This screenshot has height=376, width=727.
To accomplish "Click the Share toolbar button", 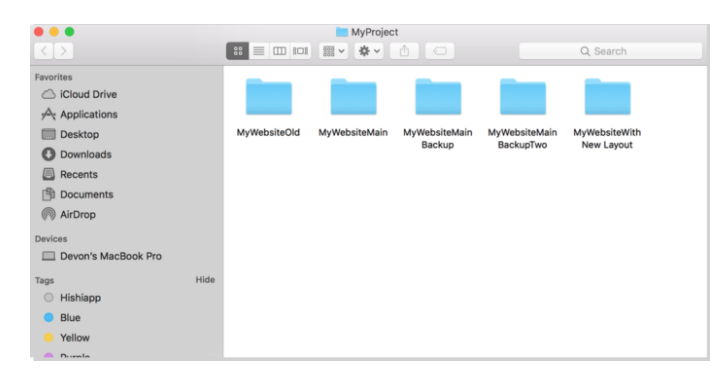I will (x=404, y=51).
